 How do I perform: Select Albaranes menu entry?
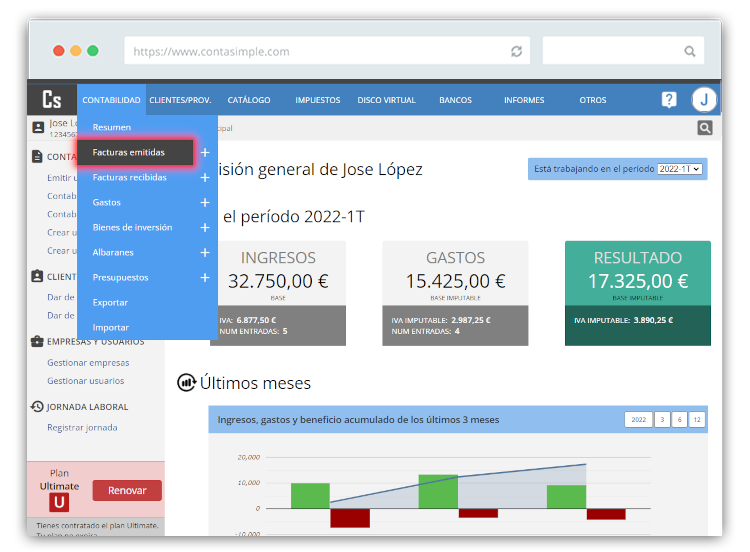(x=113, y=253)
